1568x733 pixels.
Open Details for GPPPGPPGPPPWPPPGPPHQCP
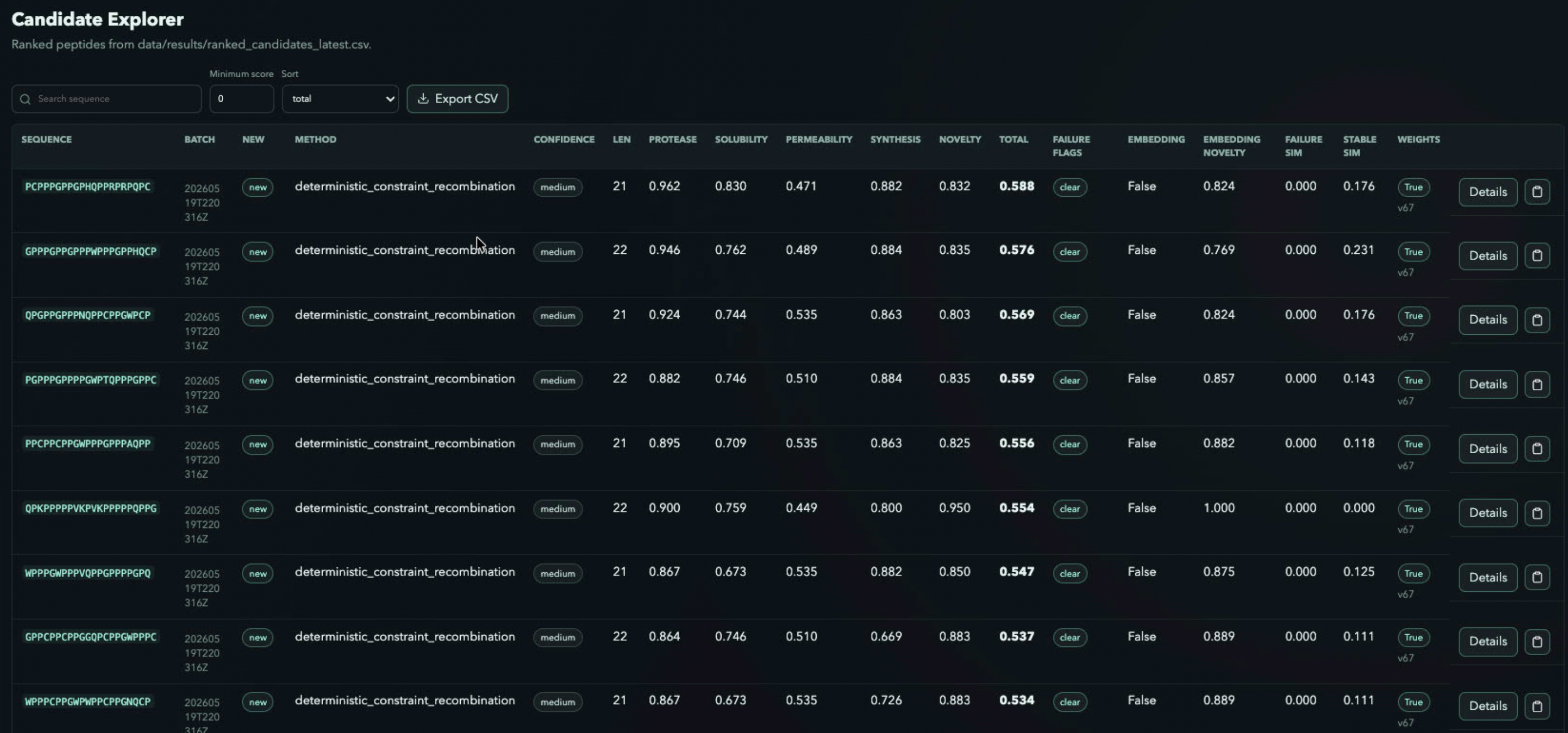1488,255
